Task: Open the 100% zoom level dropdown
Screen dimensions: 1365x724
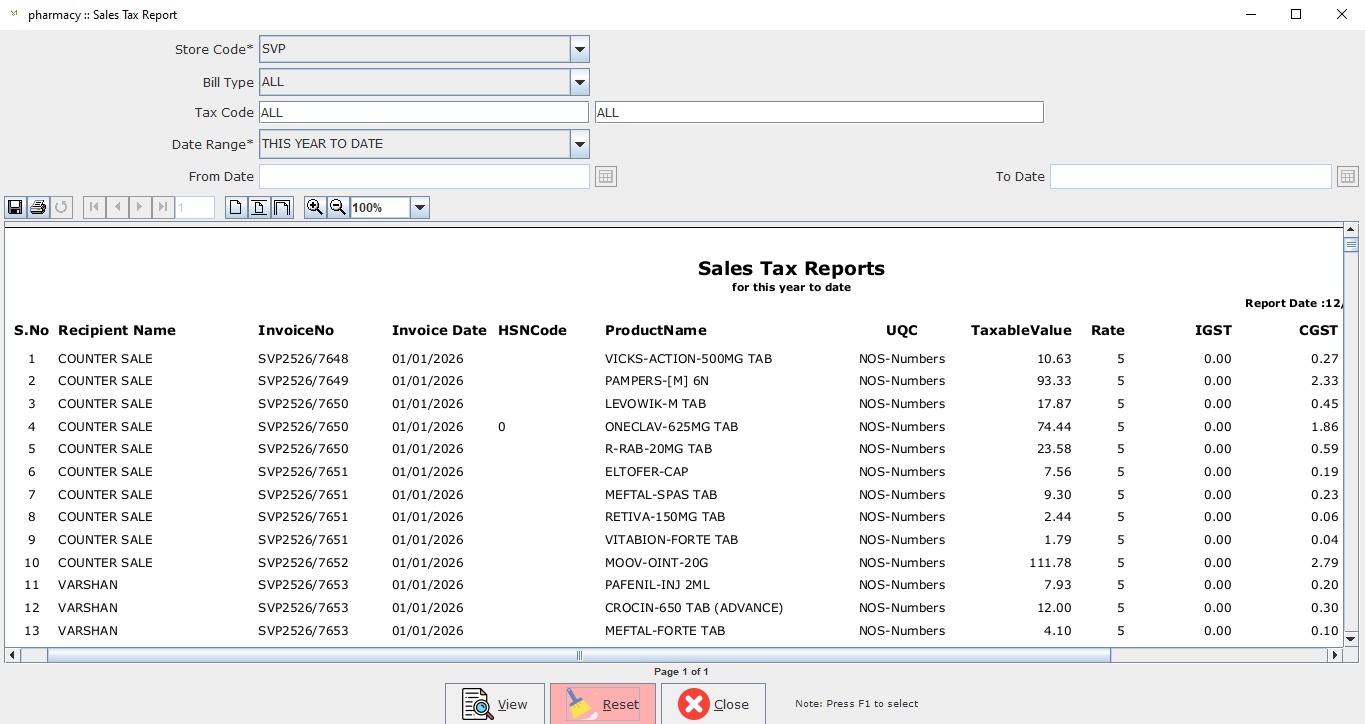Action: (420, 208)
